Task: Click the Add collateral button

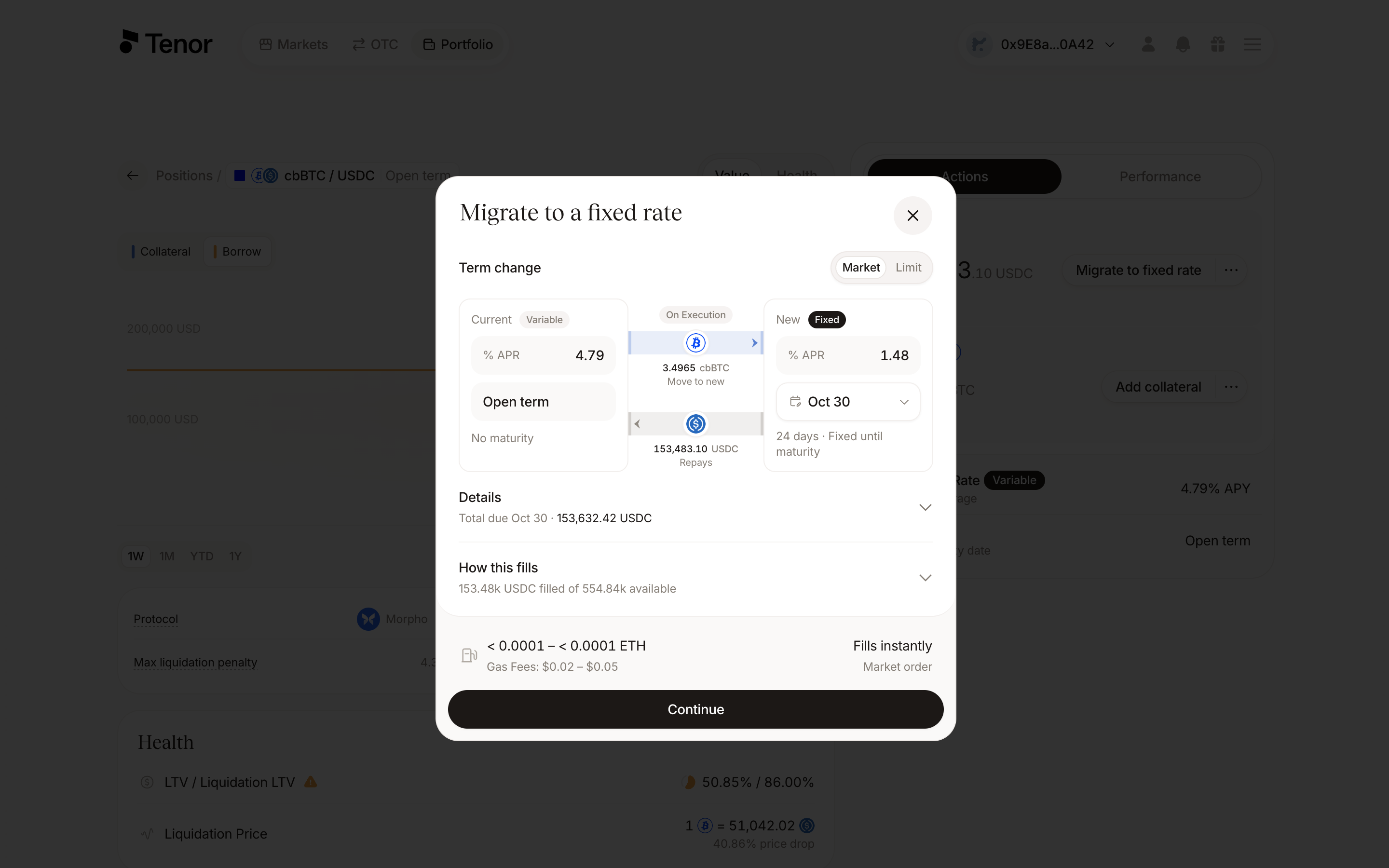Action: pyautogui.click(x=1157, y=387)
